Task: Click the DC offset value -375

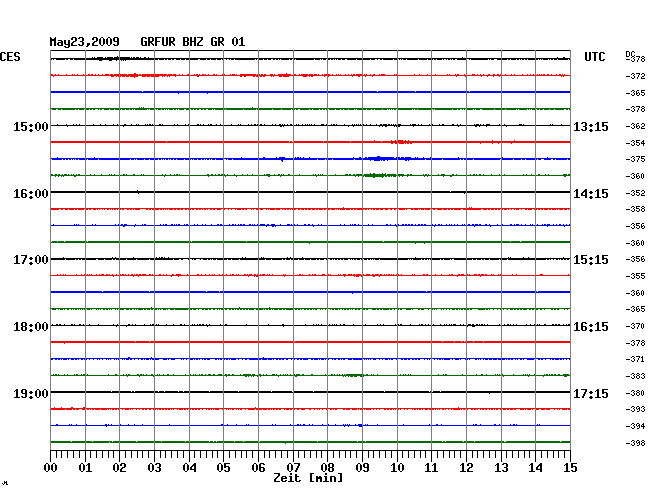Action: point(635,159)
